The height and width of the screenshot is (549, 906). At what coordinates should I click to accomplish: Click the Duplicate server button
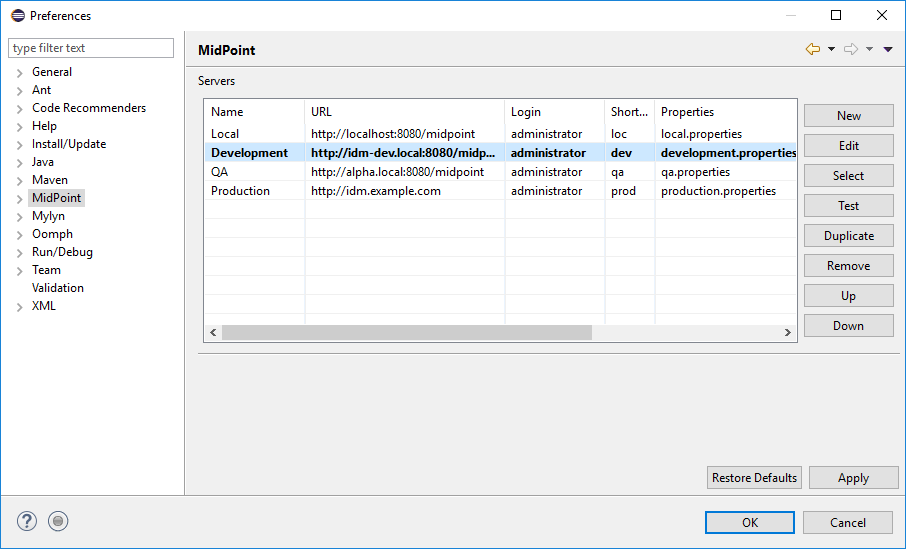pyautogui.click(x=849, y=236)
